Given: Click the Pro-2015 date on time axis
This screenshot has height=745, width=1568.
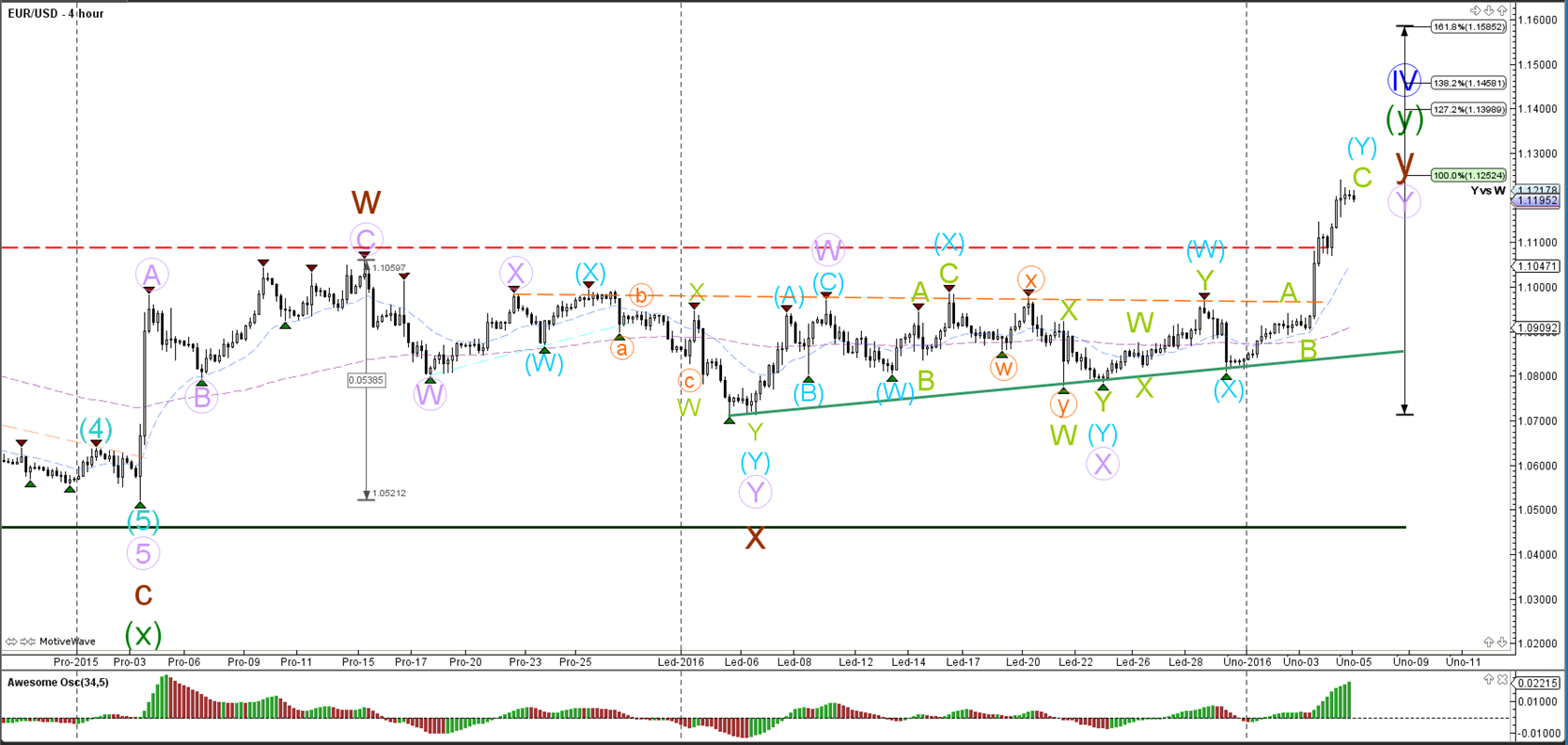Looking at the screenshot, I should [x=75, y=662].
